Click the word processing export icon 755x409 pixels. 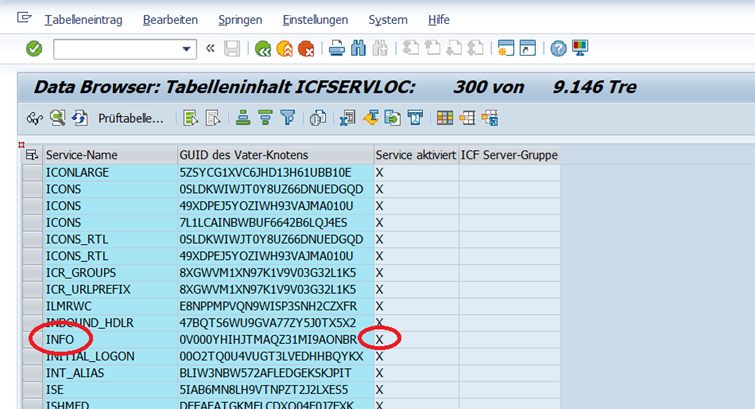(x=370, y=118)
